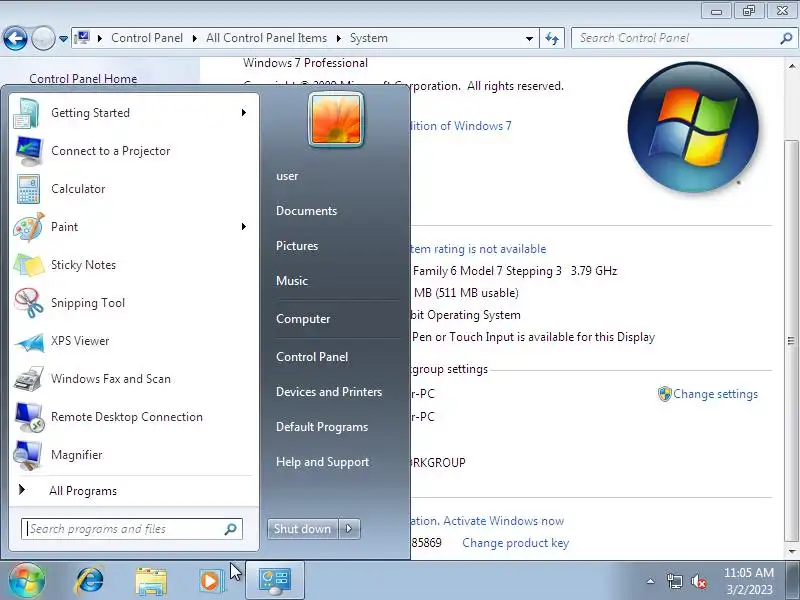800x600 pixels.
Task: Show hidden tray icons arrow
Action: (x=651, y=581)
